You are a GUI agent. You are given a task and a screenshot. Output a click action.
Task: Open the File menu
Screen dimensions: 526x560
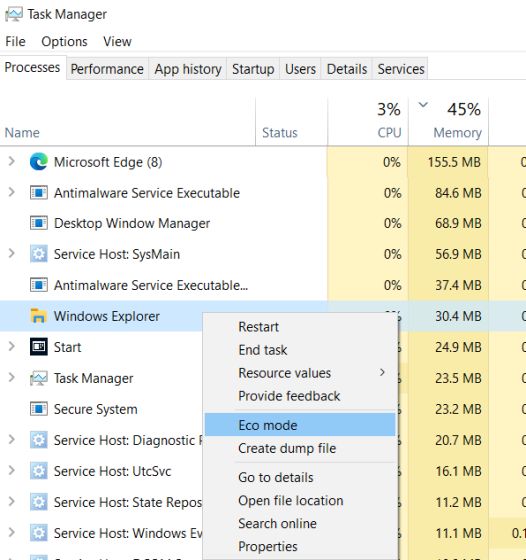coord(15,41)
